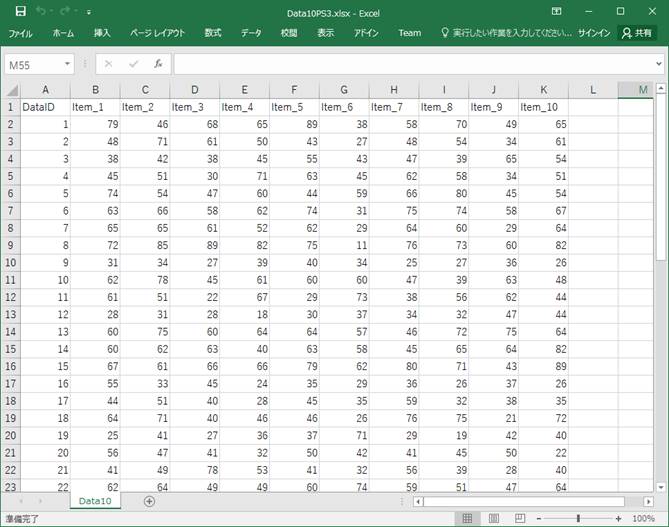Click the Insert Function fx icon
The width and height of the screenshot is (669, 527).
[158, 64]
